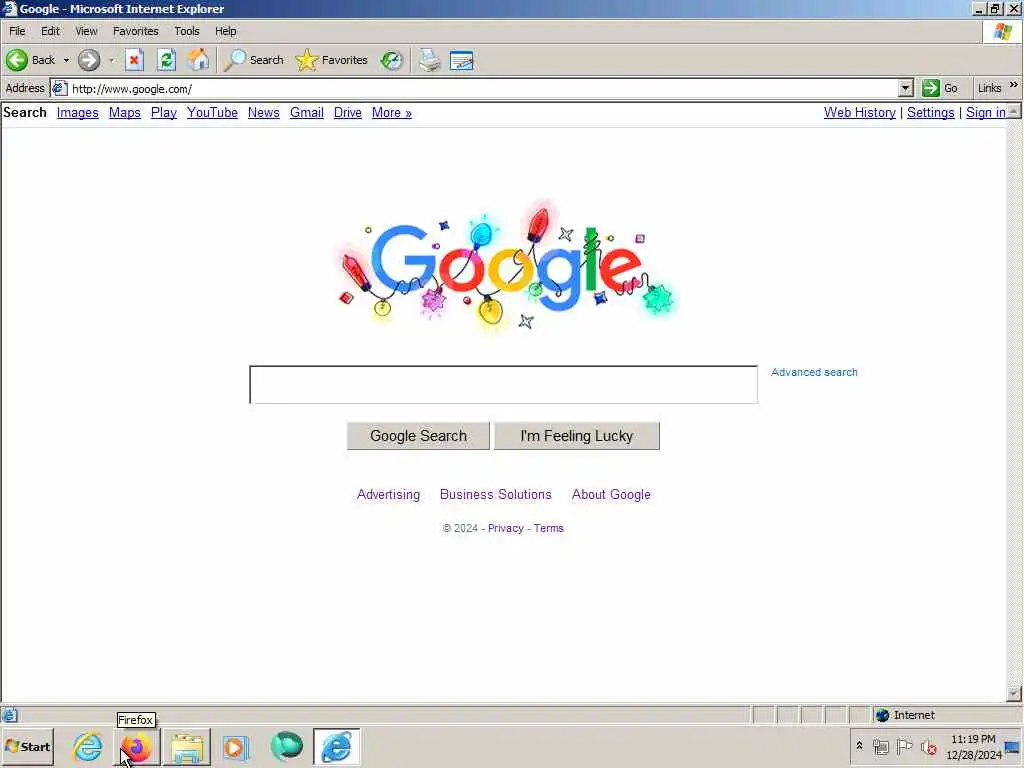
Task: Open Google Settings link
Action: click(931, 112)
